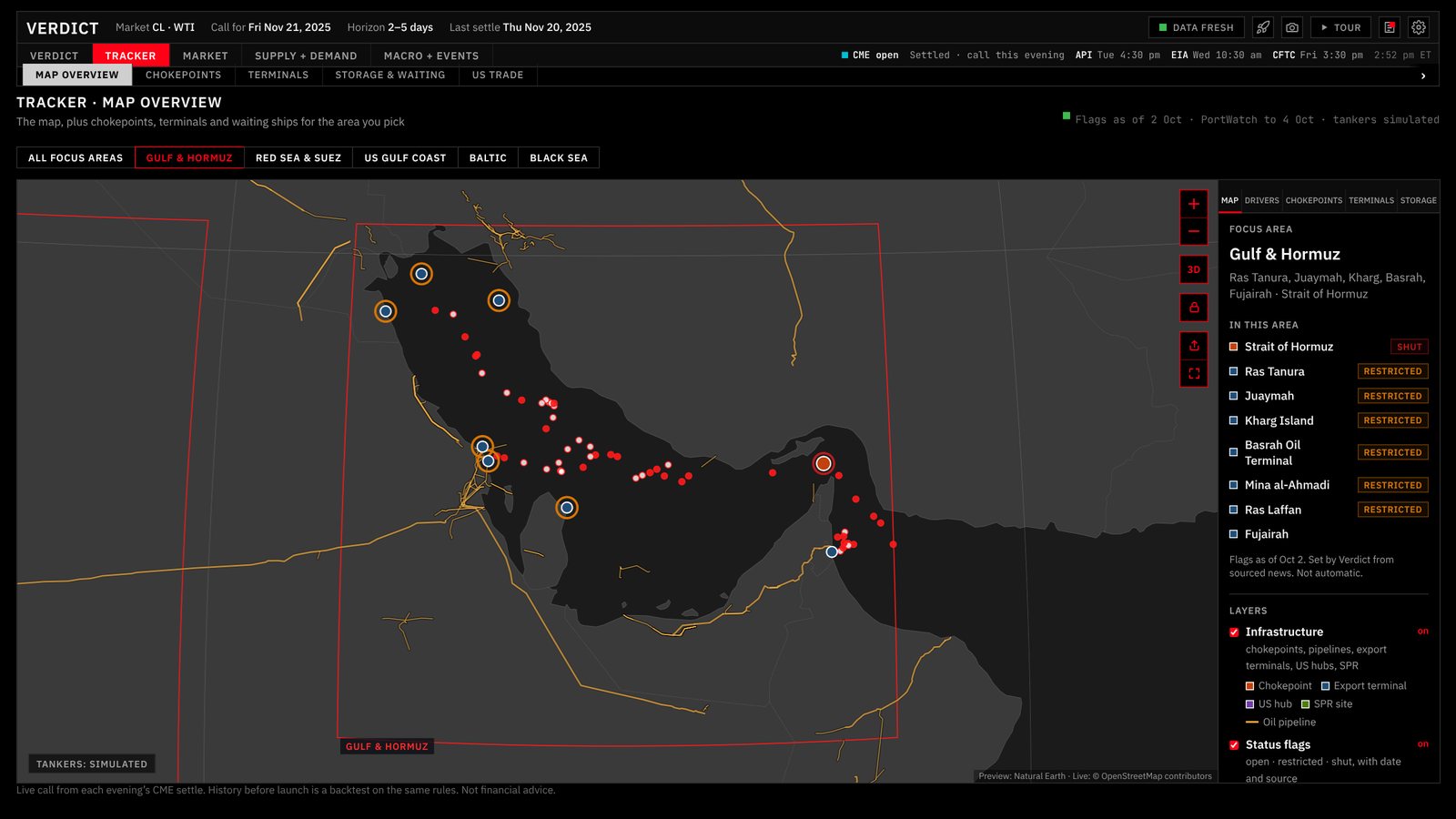
Task: Open the notes icon with red badge
Action: 1390,27
